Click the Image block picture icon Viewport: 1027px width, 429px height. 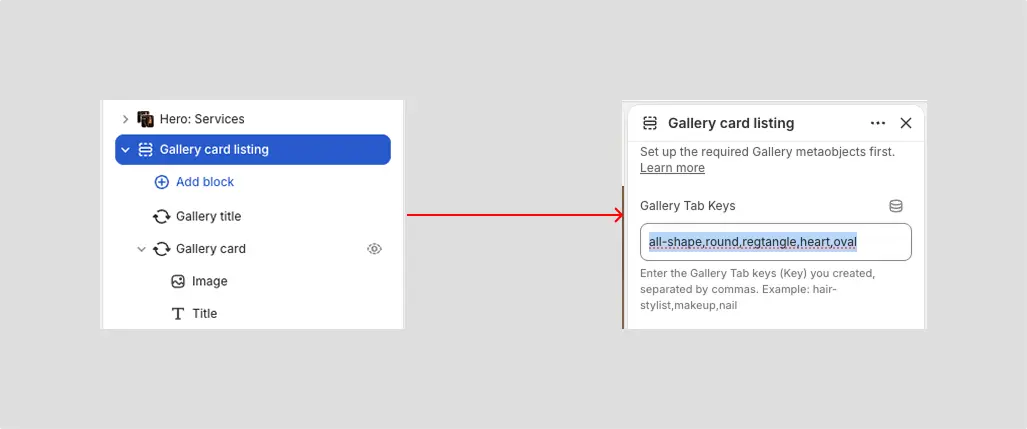[177, 282]
